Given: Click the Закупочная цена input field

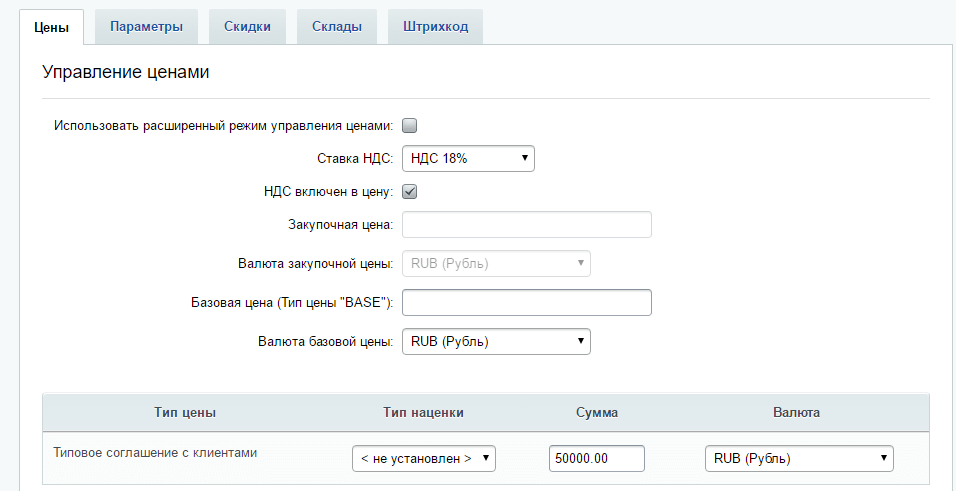Looking at the screenshot, I should (526, 225).
